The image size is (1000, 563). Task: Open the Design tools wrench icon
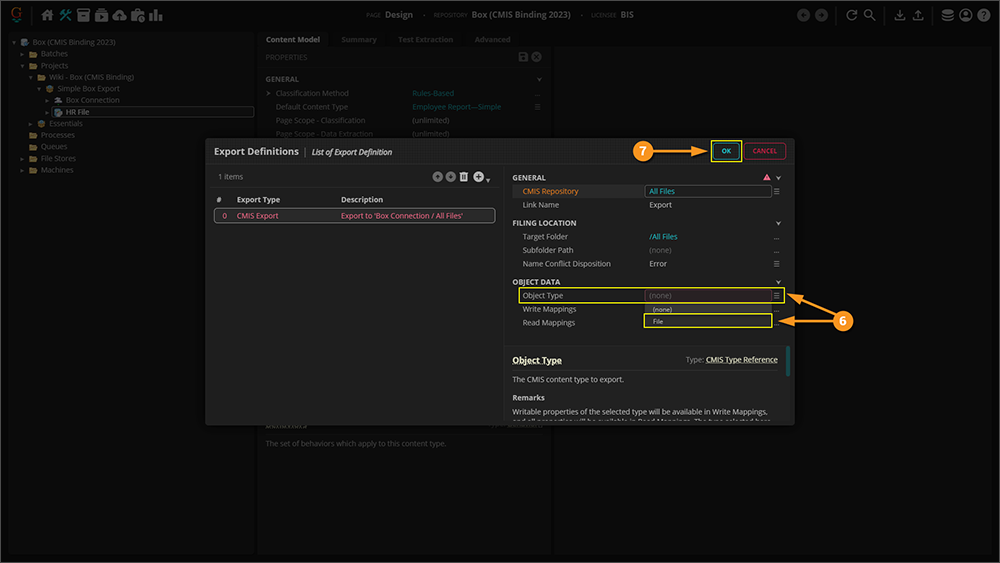click(x=65, y=15)
